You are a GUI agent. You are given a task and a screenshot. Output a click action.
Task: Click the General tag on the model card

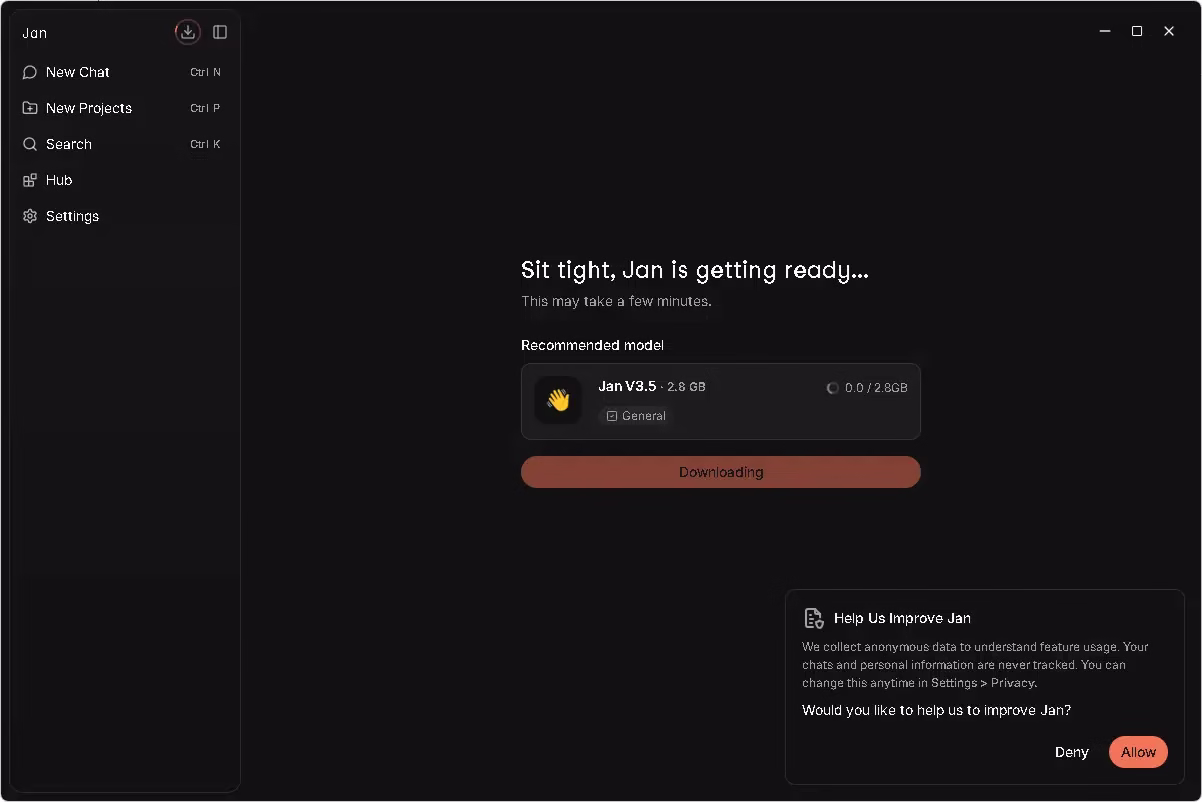click(x=636, y=416)
